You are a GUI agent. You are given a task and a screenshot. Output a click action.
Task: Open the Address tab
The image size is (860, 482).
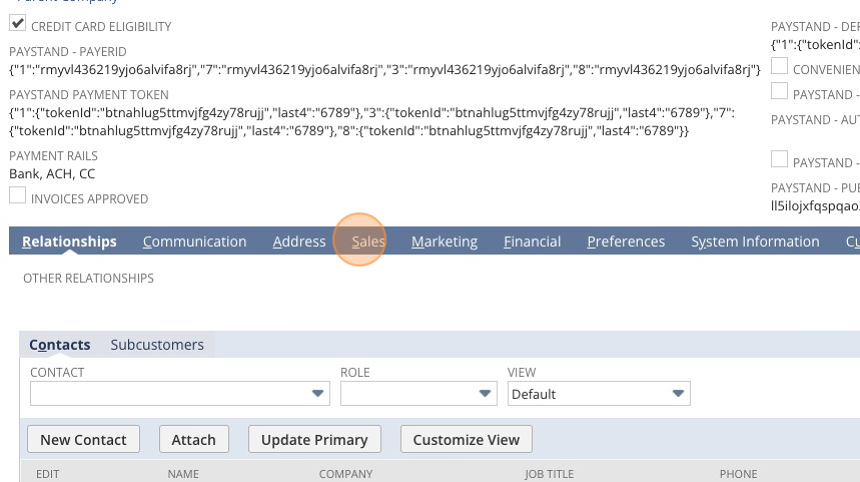tap(299, 241)
